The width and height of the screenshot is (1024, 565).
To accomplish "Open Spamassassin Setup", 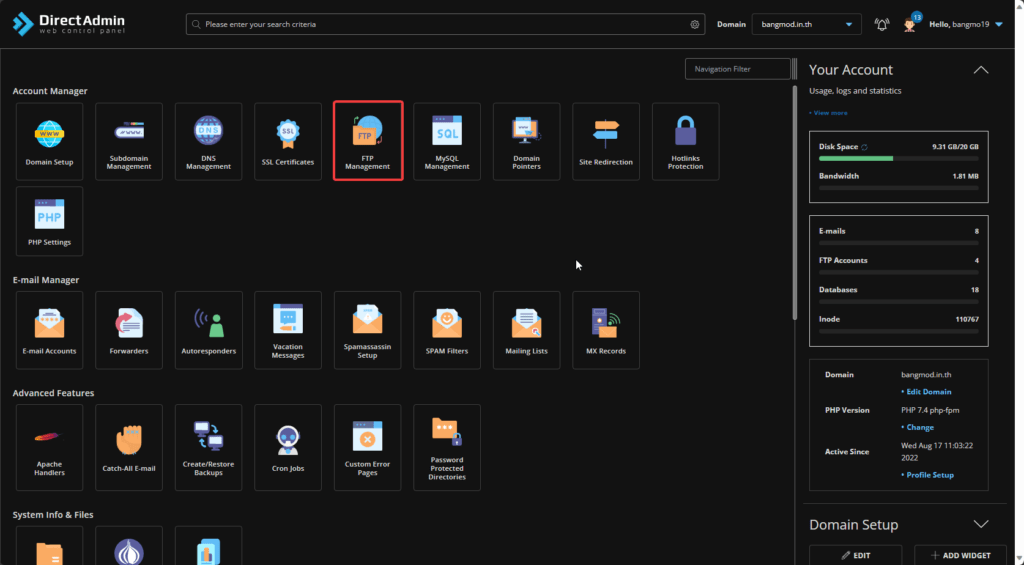I will pyautogui.click(x=367, y=329).
